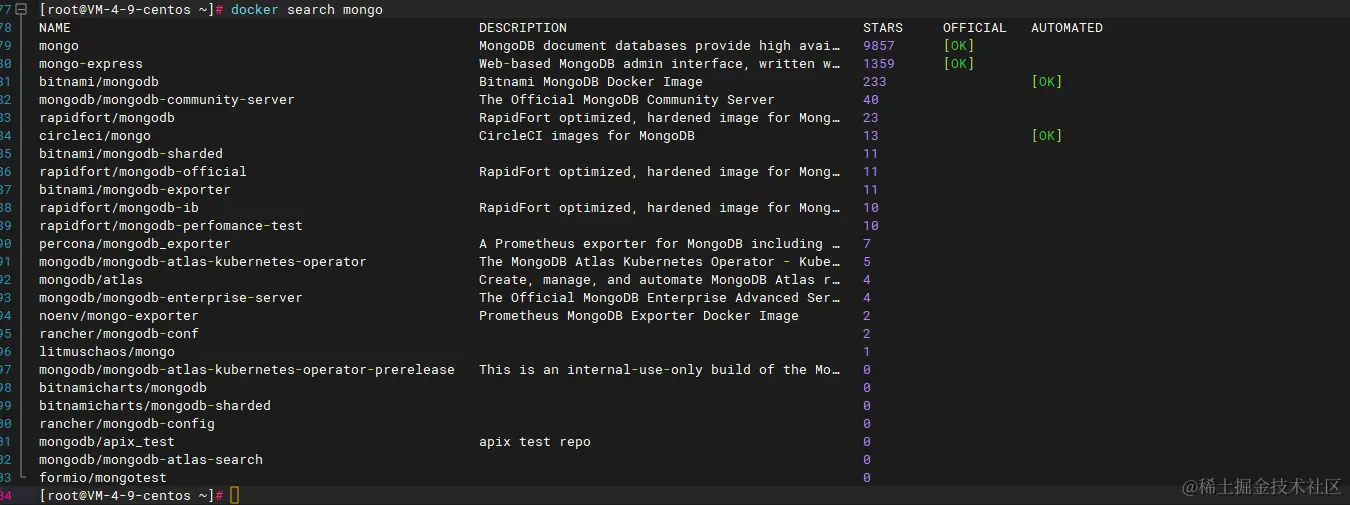Collapse the docker search output fold

pyautogui.click(x=20, y=9)
